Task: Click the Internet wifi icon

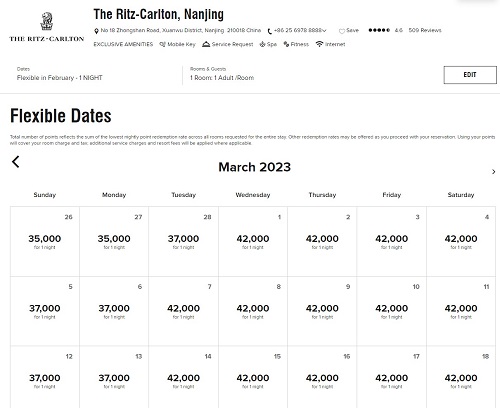Action: 319,44
